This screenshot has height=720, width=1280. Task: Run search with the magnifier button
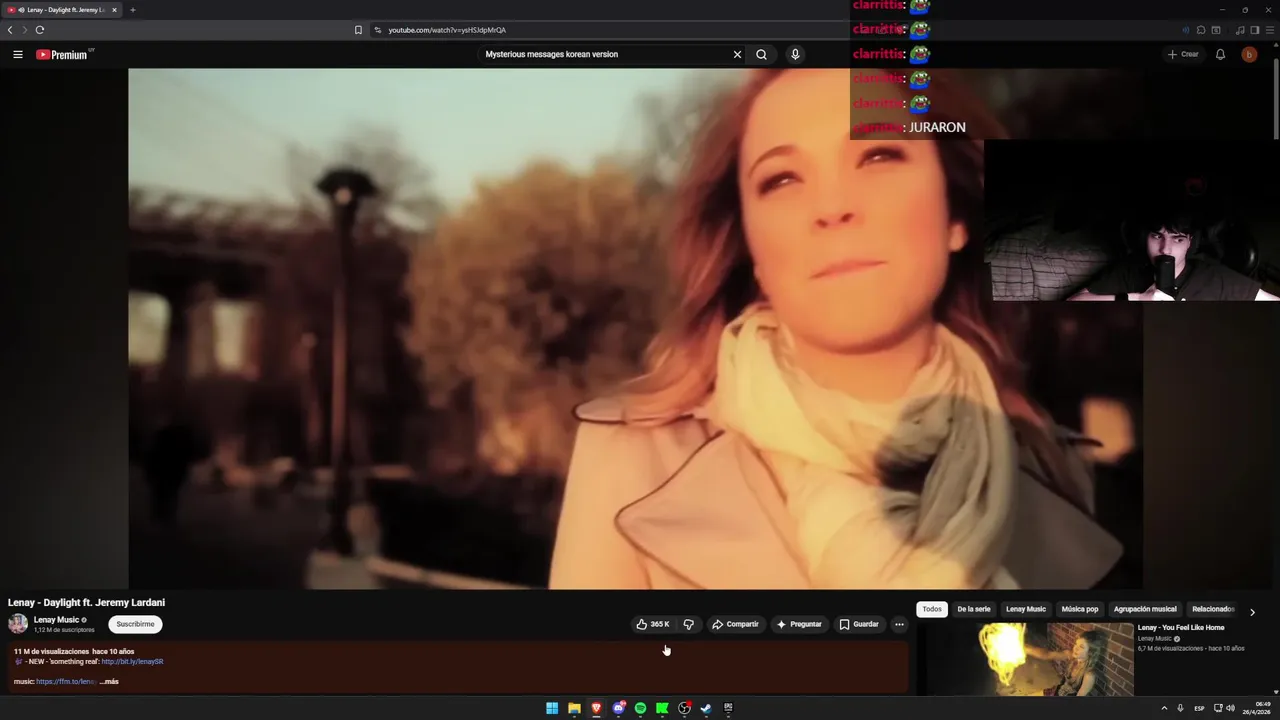[761, 54]
